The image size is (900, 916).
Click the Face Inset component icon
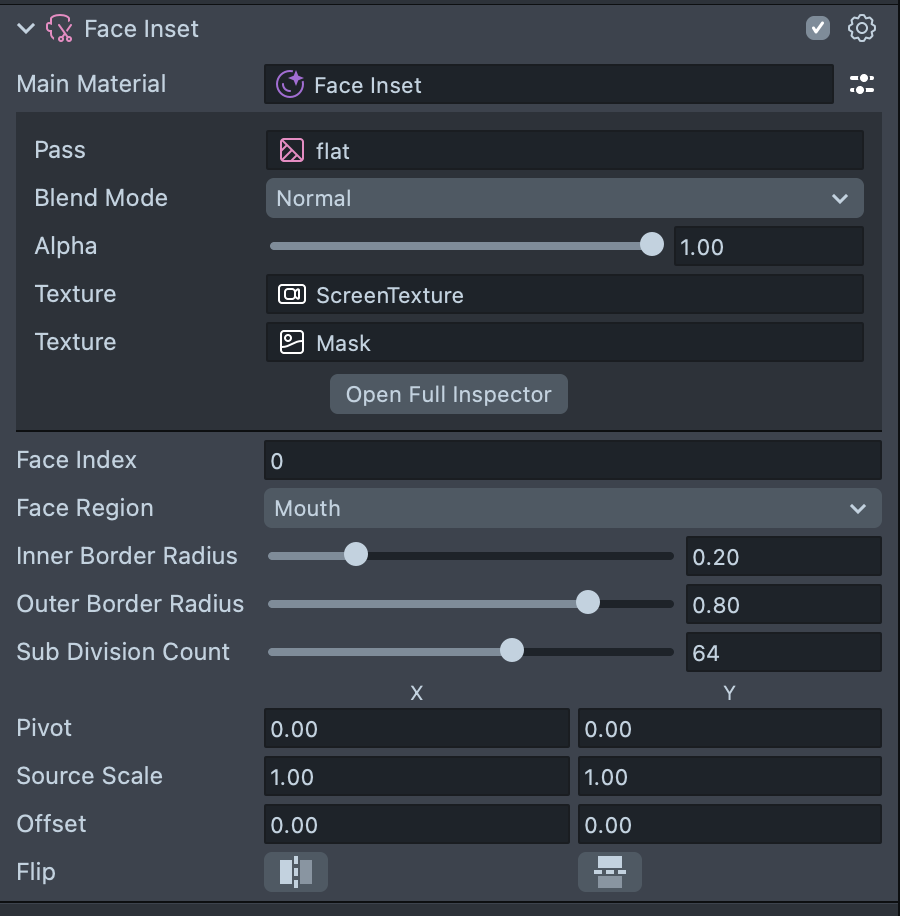pyautogui.click(x=59, y=29)
